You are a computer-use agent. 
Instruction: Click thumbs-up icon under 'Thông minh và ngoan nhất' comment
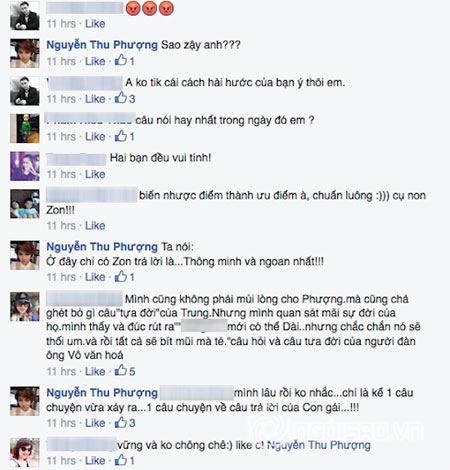[121, 276]
